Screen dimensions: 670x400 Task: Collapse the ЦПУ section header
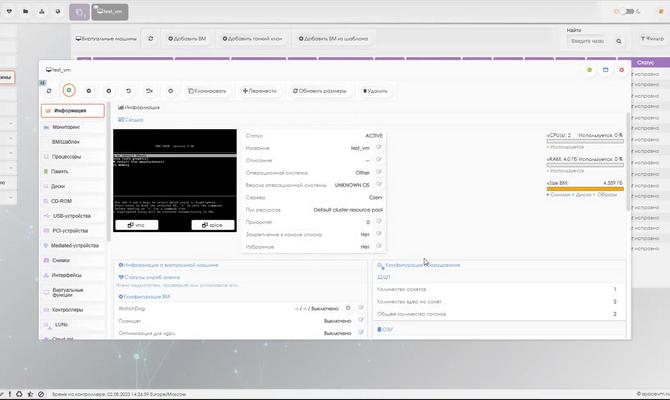point(384,277)
